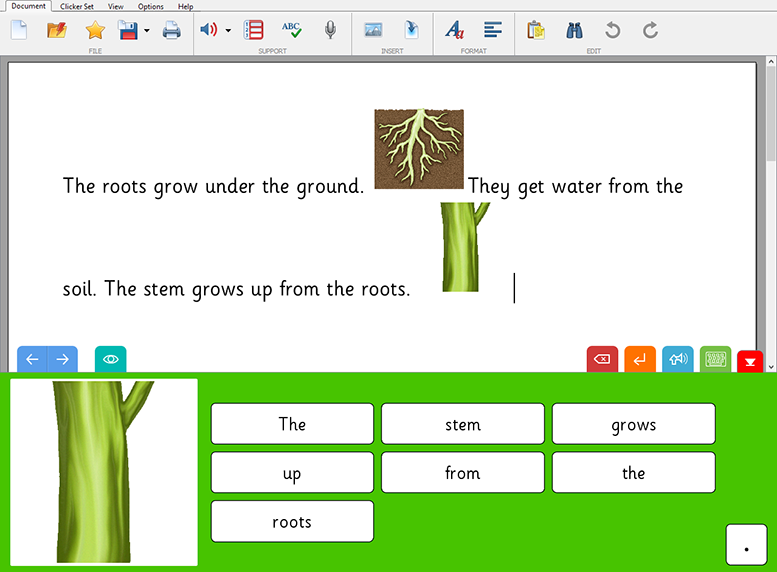Print the document with the printer icon
The image size is (777, 572).
tap(172, 30)
